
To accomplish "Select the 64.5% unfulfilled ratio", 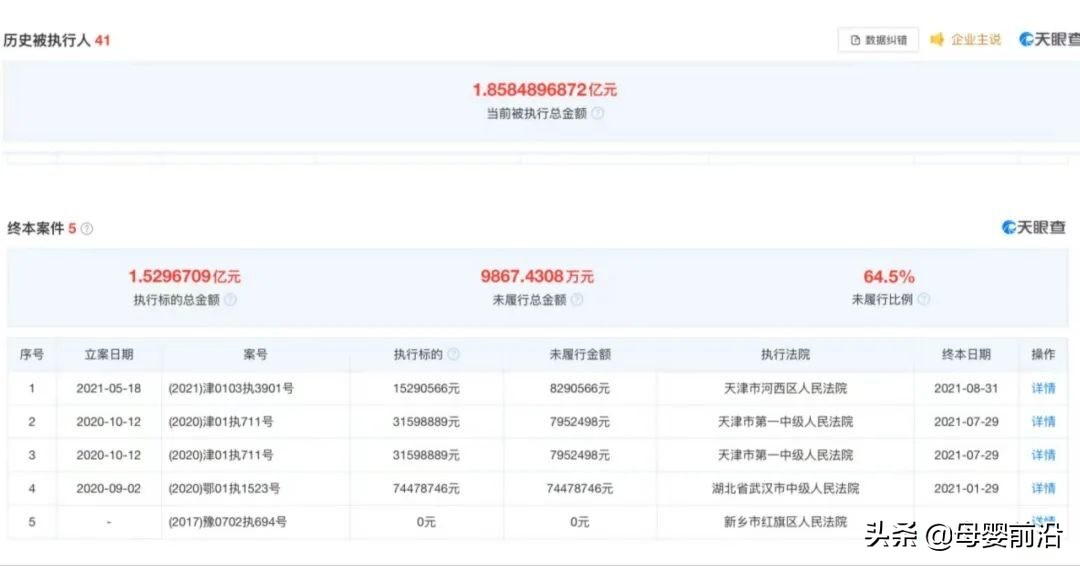I will 889,277.
